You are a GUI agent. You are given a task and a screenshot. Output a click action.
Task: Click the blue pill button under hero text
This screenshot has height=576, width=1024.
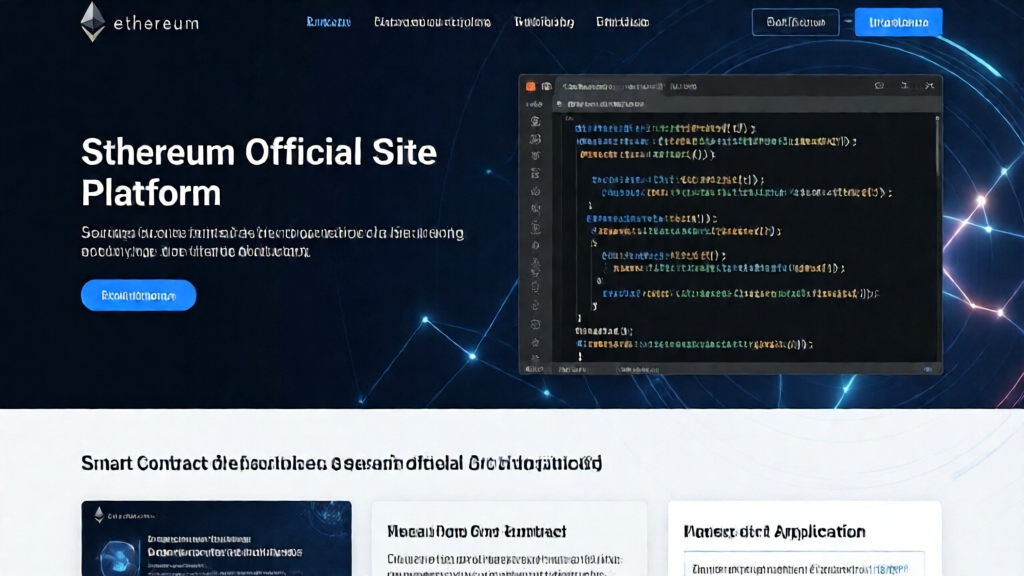coord(138,295)
